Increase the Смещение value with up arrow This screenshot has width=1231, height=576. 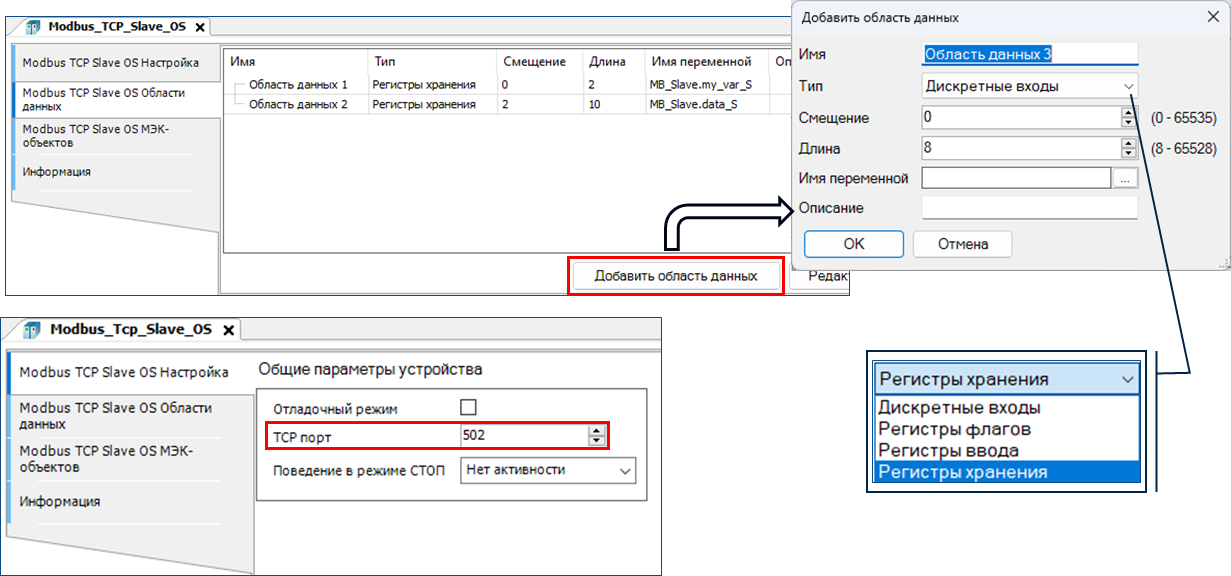pos(1129,112)
